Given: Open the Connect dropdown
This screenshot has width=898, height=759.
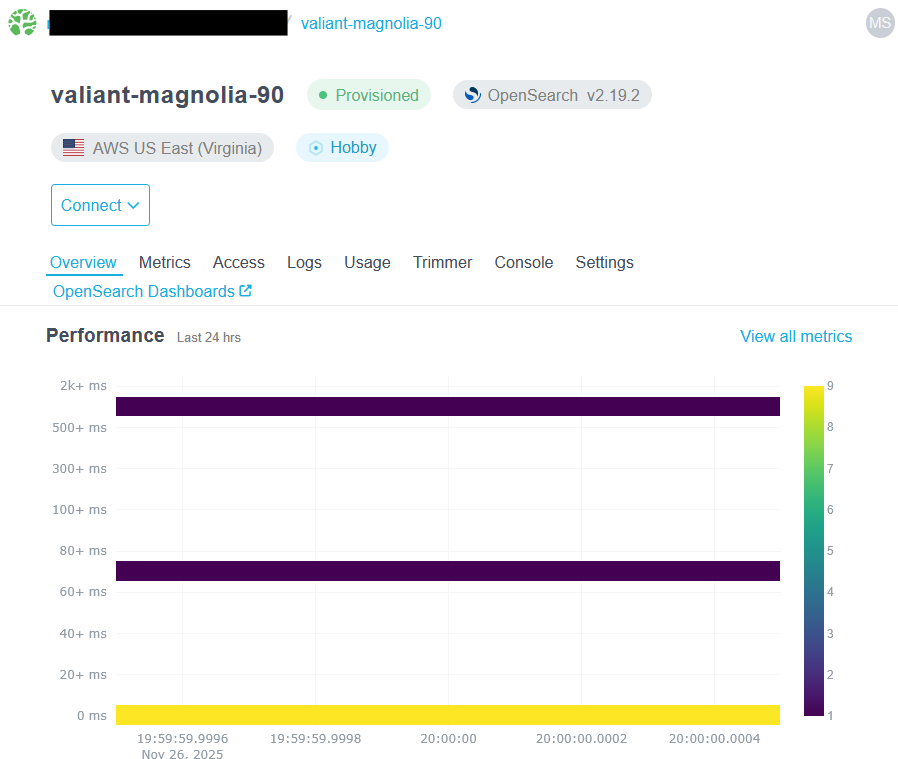Looking at the screenshot, I should coord(100,205).
